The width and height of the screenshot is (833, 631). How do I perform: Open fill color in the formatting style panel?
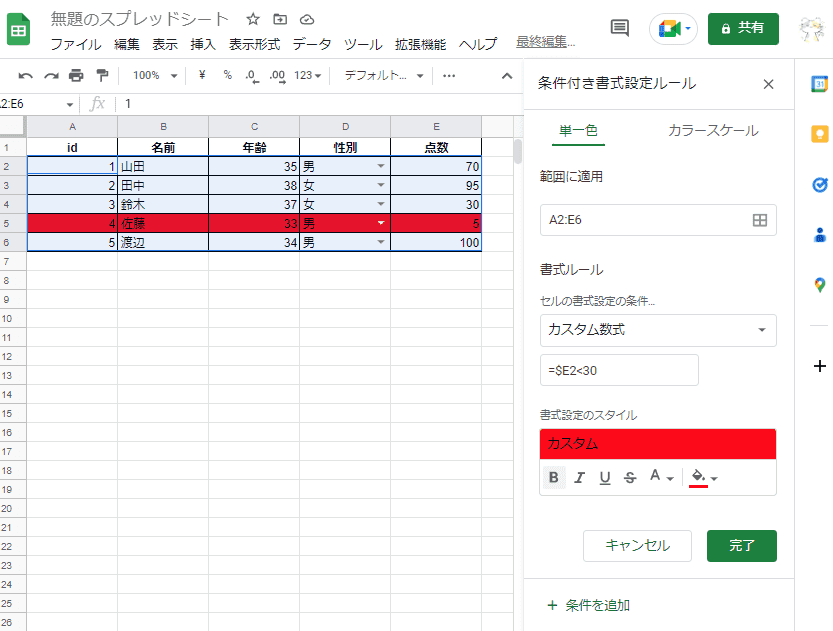pyautogui.click(x=698, y=478)
